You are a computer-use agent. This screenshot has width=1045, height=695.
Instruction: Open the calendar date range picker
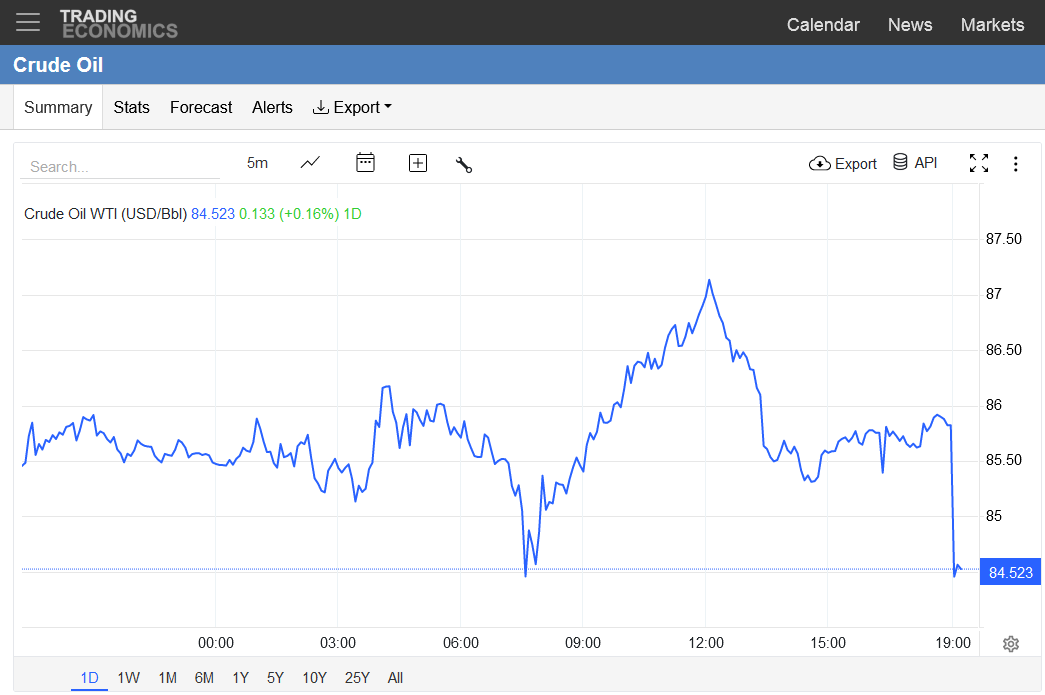click(365, 163)
